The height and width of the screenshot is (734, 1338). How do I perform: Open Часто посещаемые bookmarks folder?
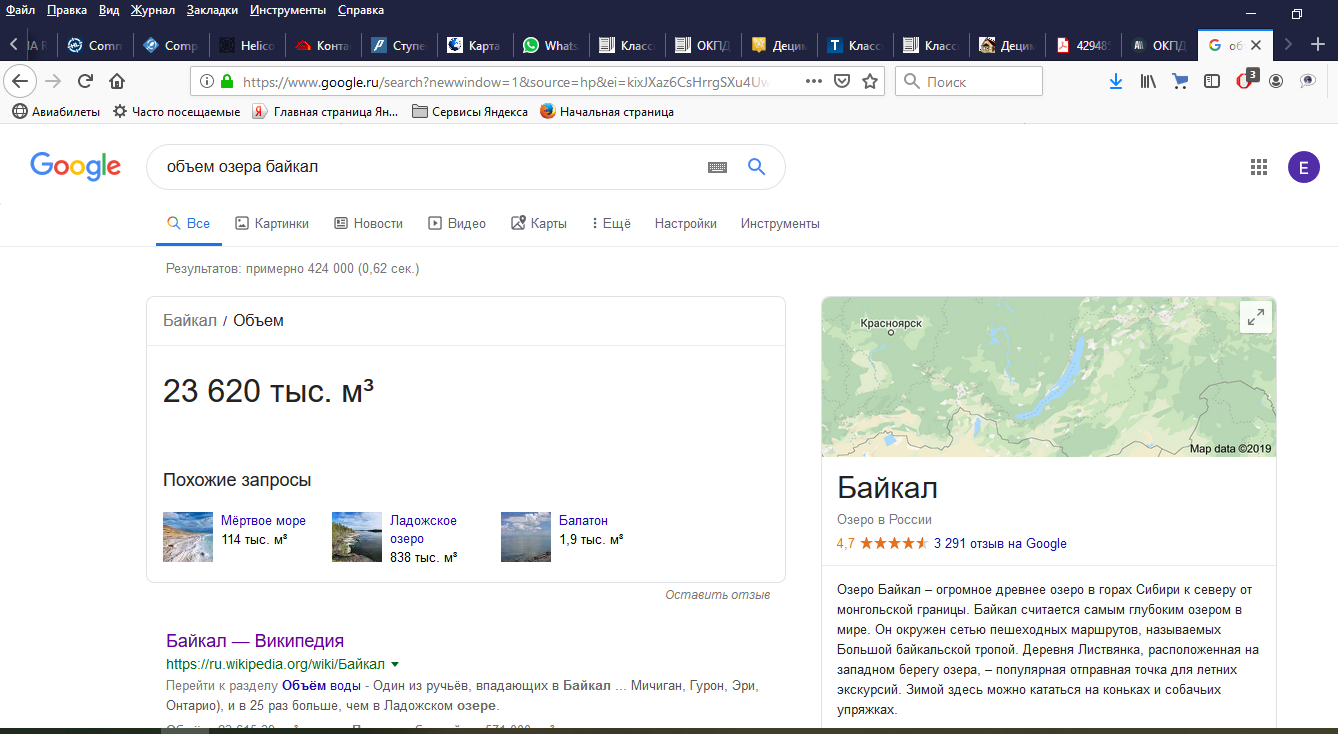coord(177,112)
